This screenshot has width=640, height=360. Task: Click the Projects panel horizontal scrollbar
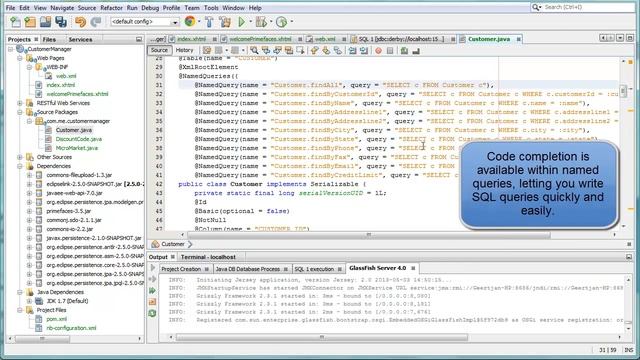coord(42,339)
